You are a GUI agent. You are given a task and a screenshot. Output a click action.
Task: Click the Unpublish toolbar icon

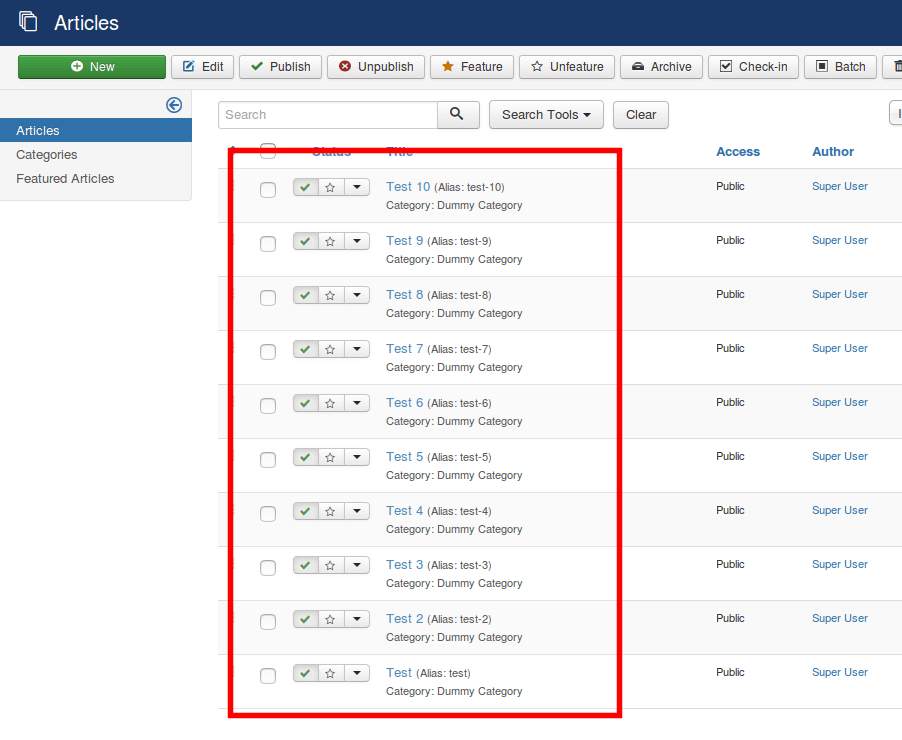coord(375,67)
